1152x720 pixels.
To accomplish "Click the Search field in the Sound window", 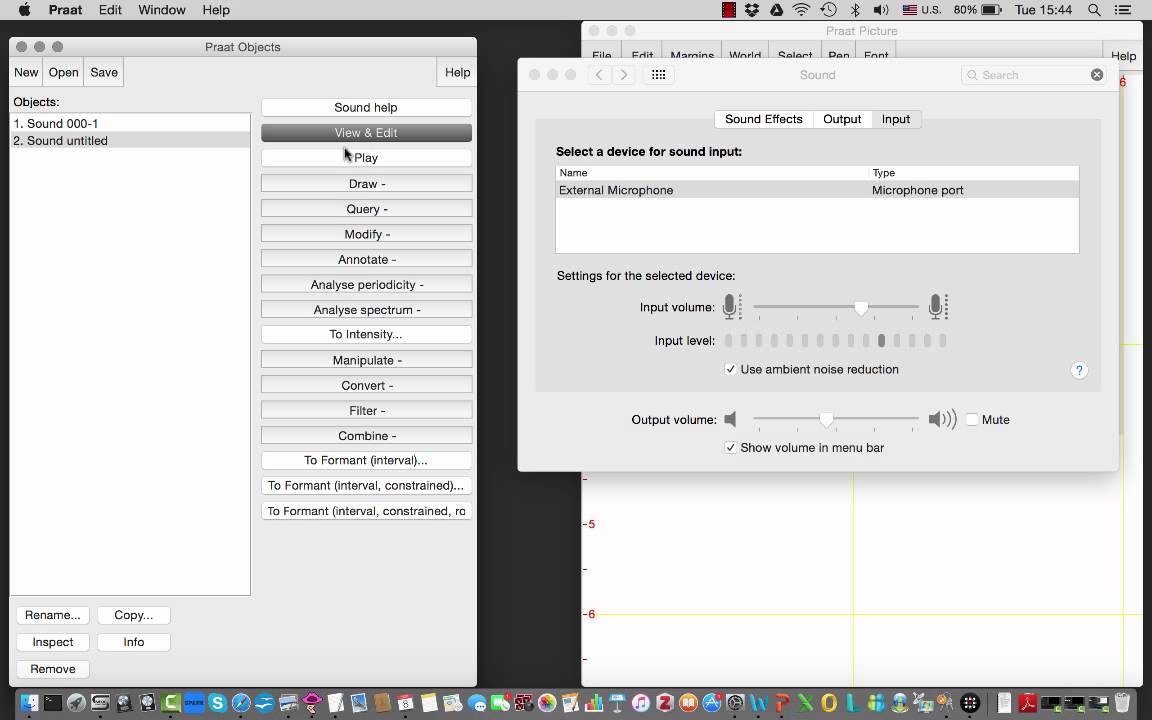I will pyautogui.click(x=1032, y=75).
